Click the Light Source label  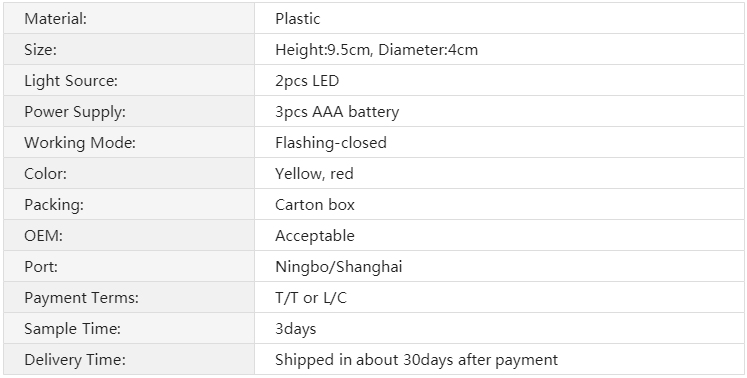pyautogui.click(x=71, y=81)
